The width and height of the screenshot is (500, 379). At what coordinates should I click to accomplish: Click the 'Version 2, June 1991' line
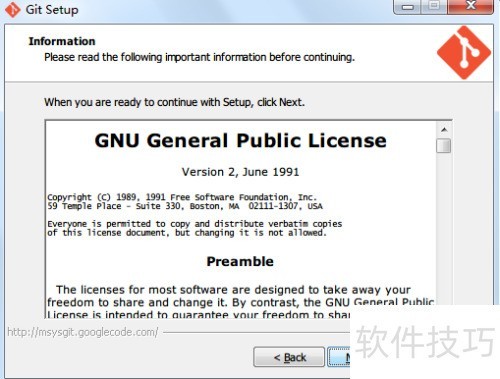click(240, 172)
